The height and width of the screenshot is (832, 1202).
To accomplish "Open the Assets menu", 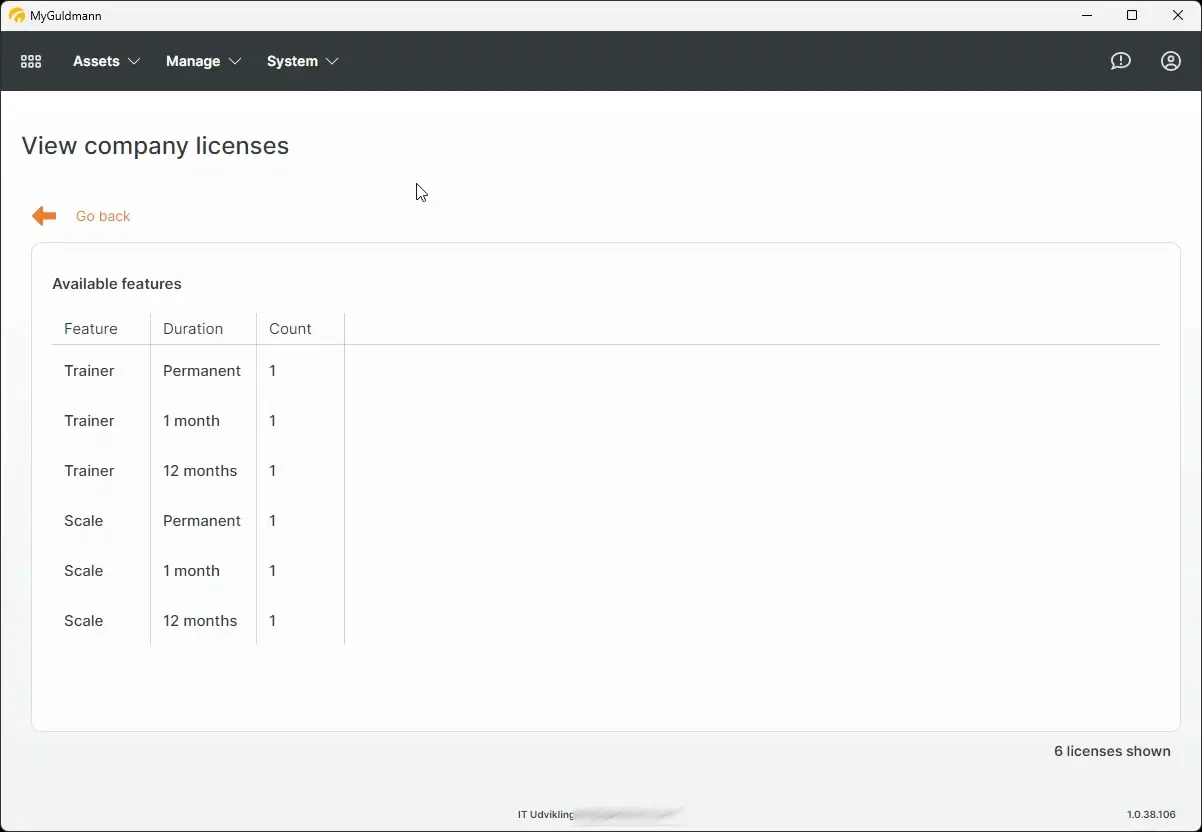I will [x=95, y=61].
